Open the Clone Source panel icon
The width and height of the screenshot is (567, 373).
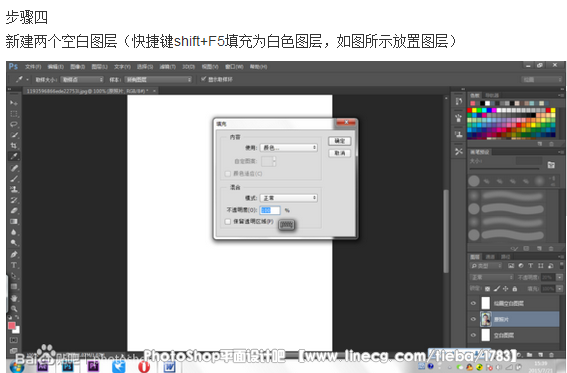tap(459, 134)
